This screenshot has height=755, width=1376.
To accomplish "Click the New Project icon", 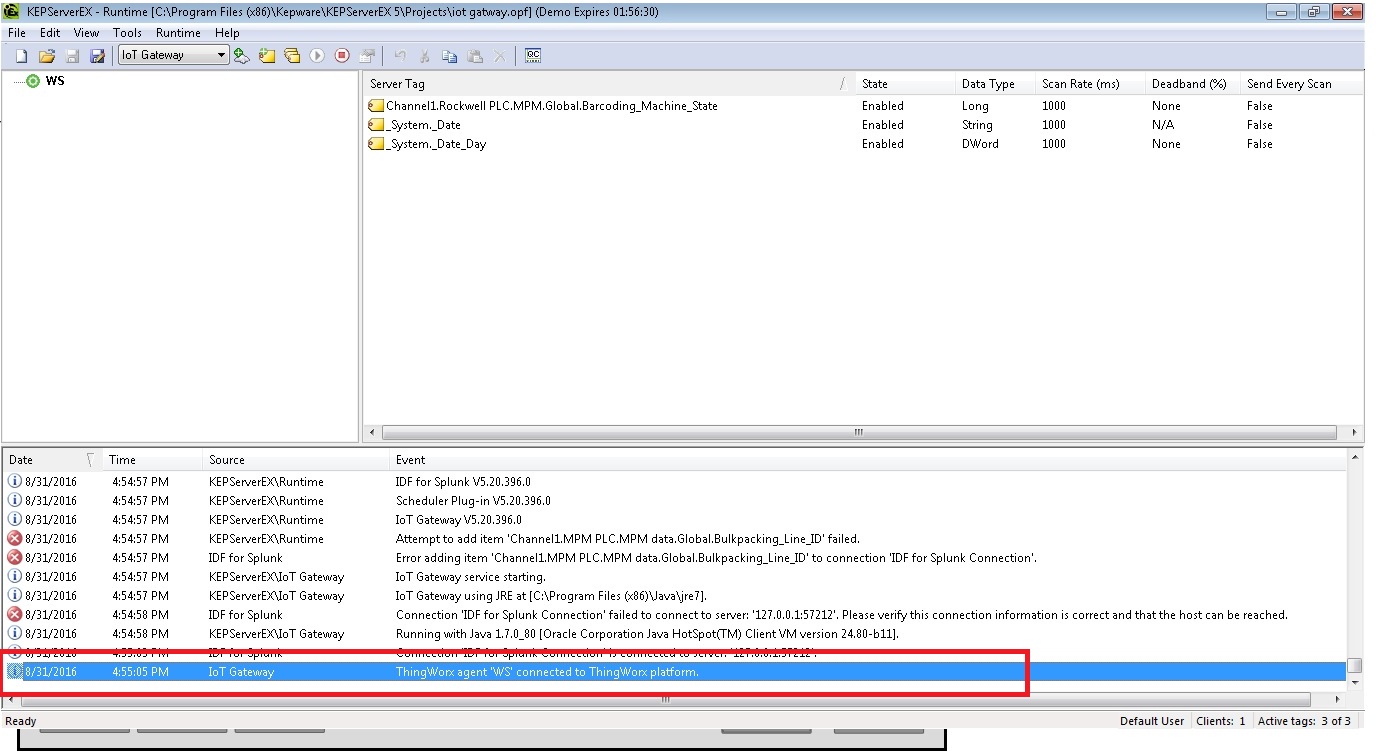I will pos(20,55).
